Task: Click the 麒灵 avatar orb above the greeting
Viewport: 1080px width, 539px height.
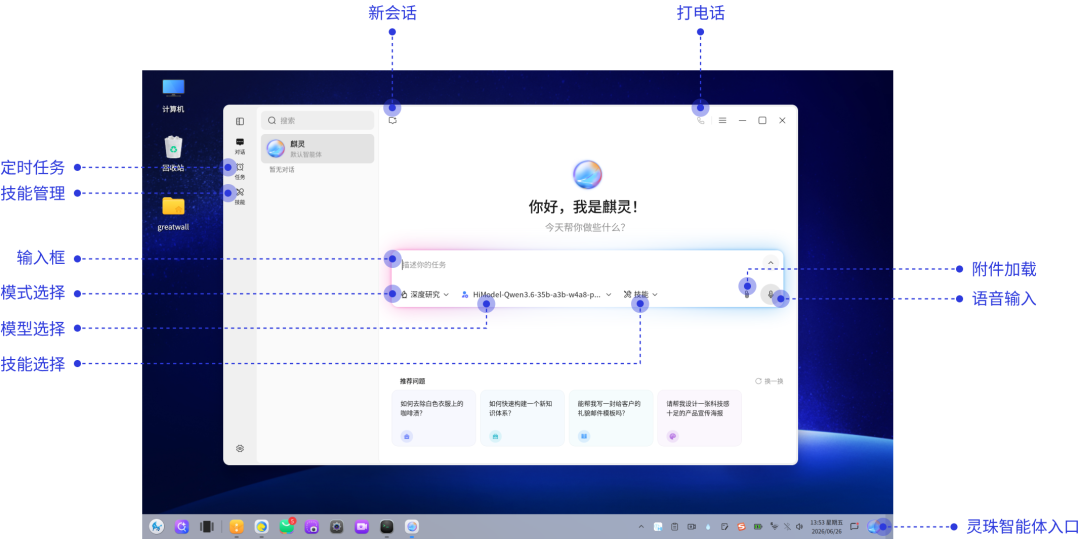Action: pyautogui.click(x=588, y=175)
